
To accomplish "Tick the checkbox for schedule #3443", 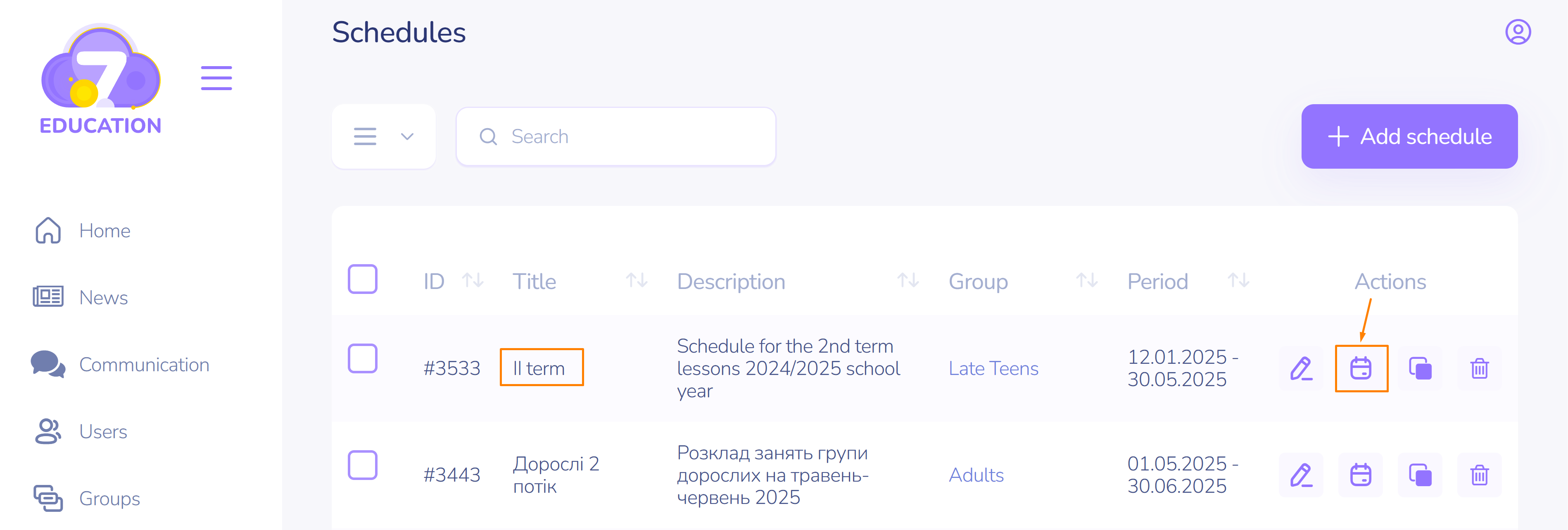I will click(362, 466).
